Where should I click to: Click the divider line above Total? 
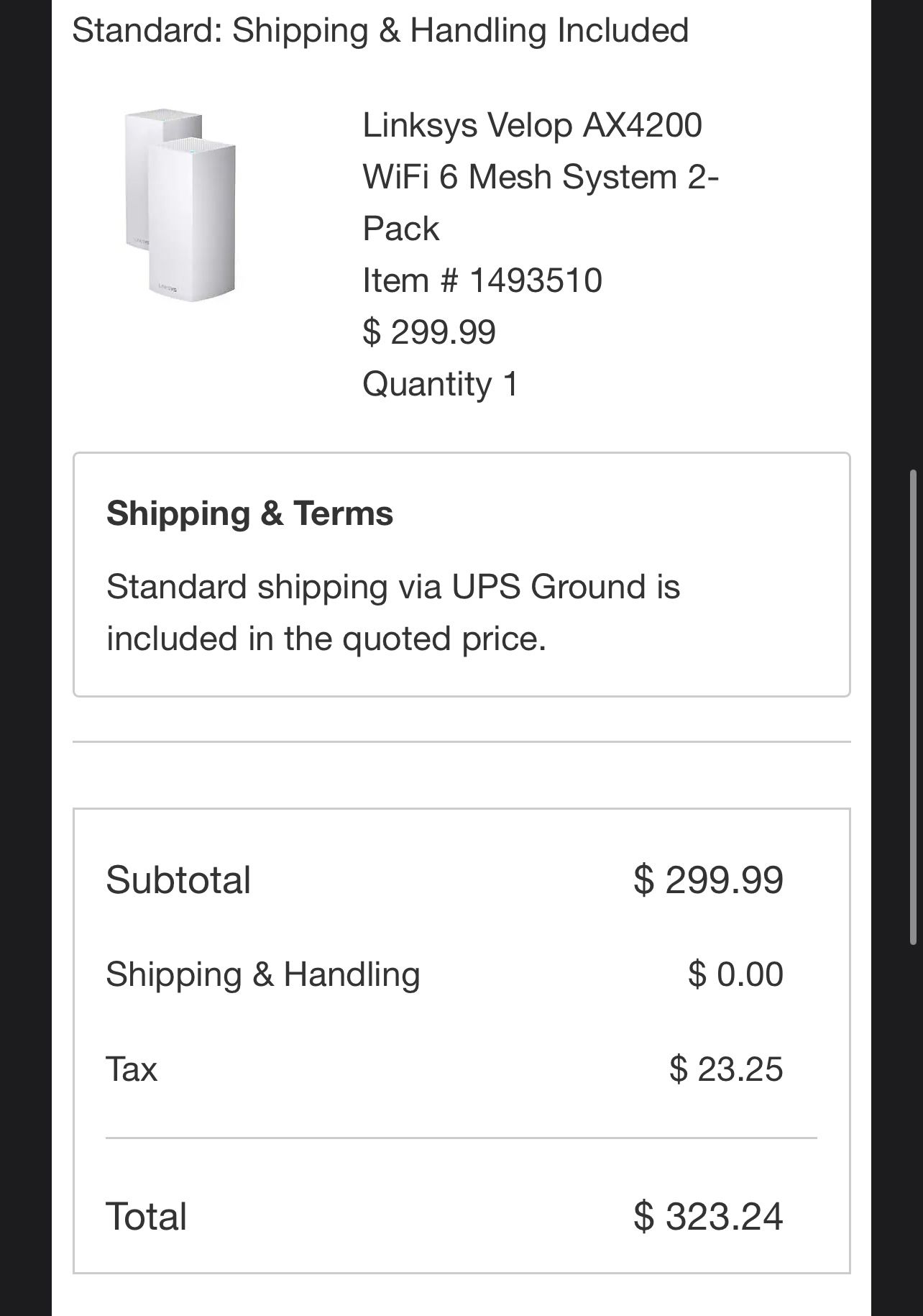tap(461, 1138)
